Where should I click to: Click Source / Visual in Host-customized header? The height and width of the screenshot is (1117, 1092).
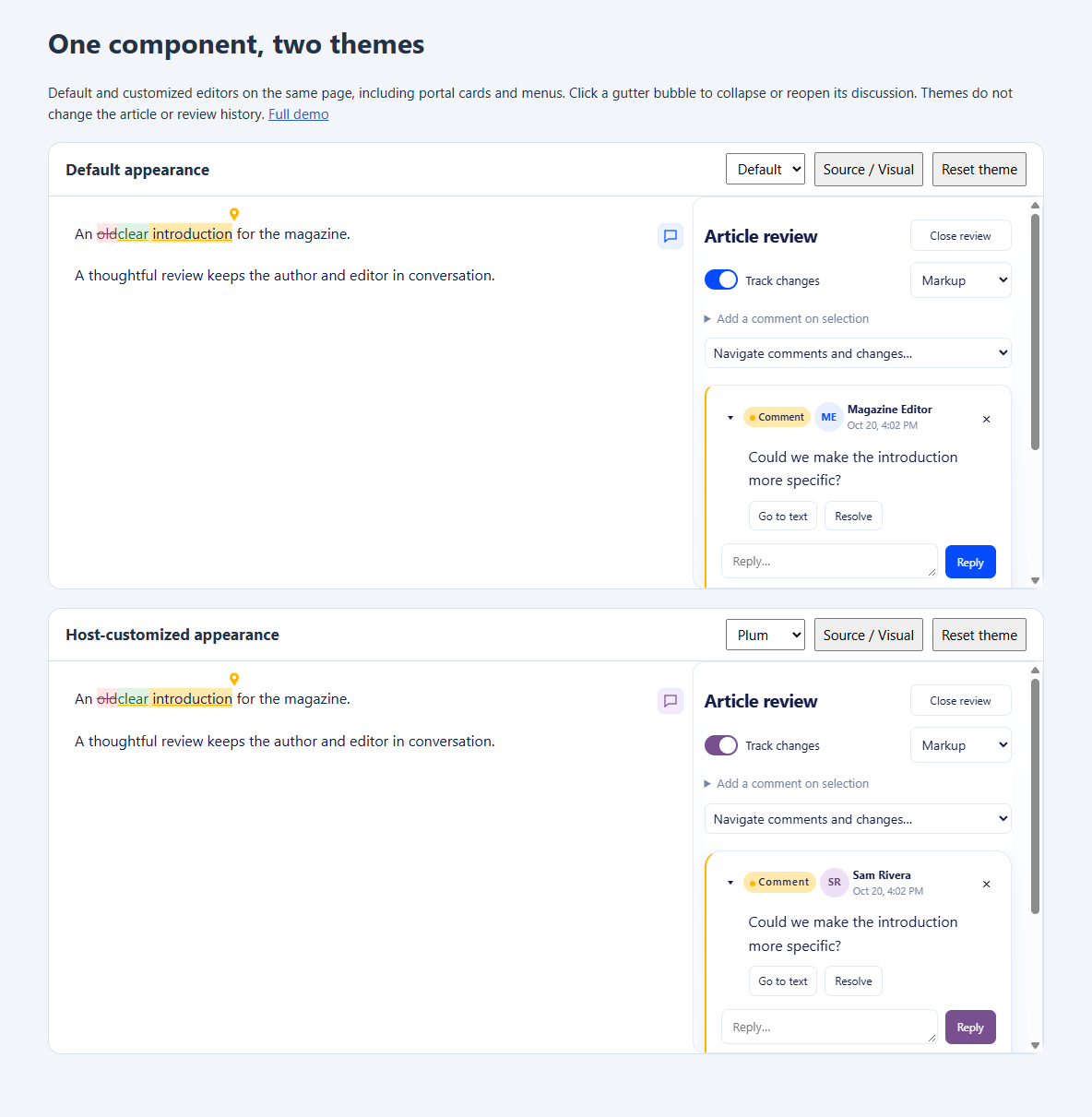(x=869, y=635)
